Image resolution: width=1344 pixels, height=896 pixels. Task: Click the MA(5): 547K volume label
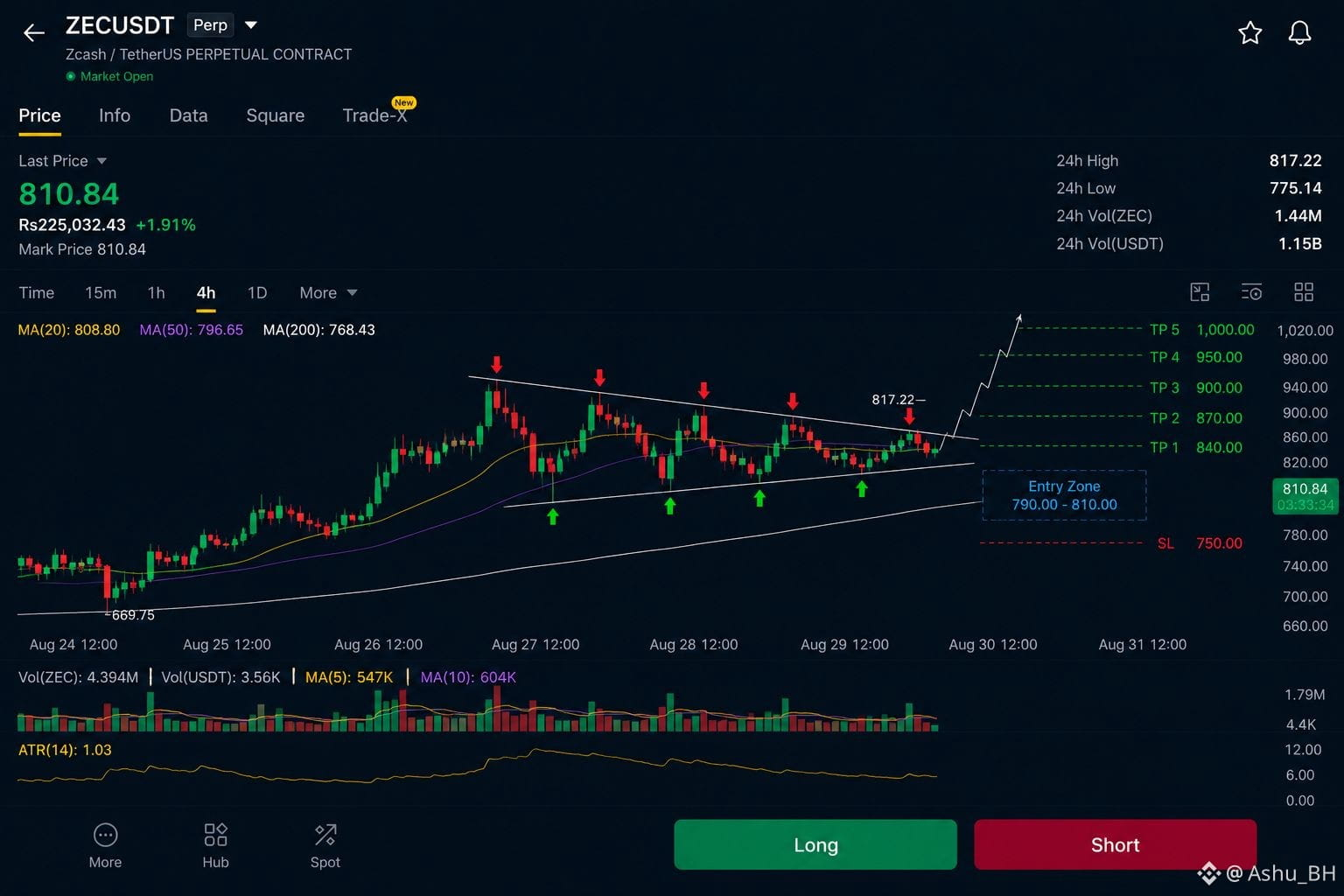(349, 677)
